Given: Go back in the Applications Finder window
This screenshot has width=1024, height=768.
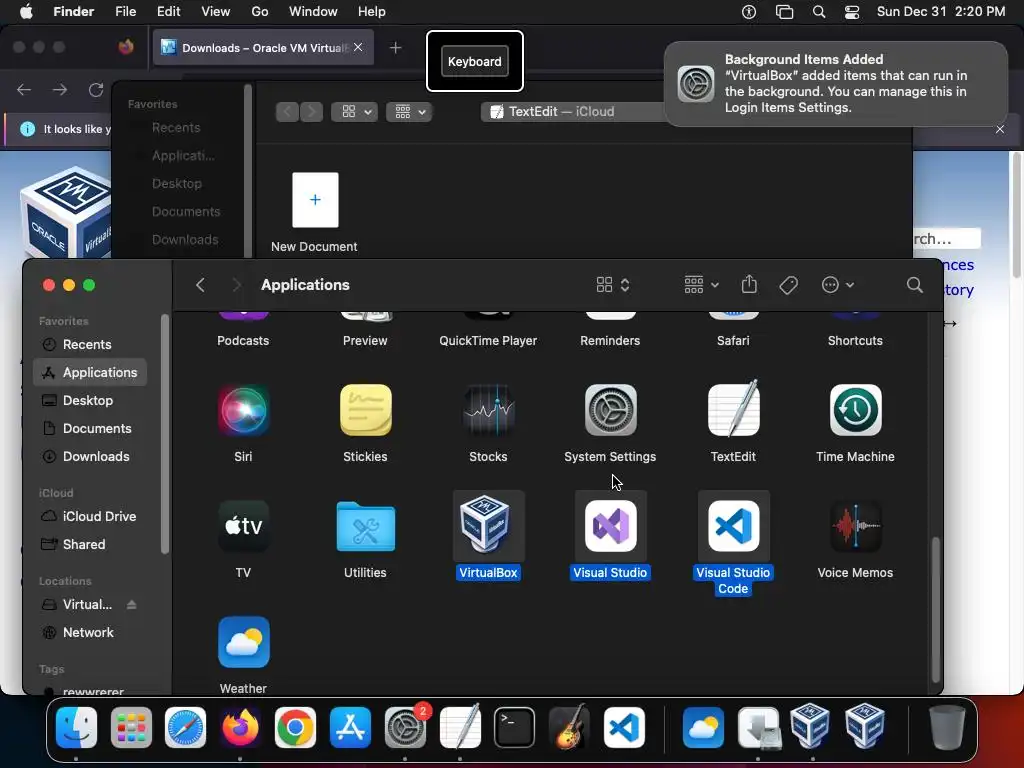Looking at the screenshot, I should tap(200, 285).
